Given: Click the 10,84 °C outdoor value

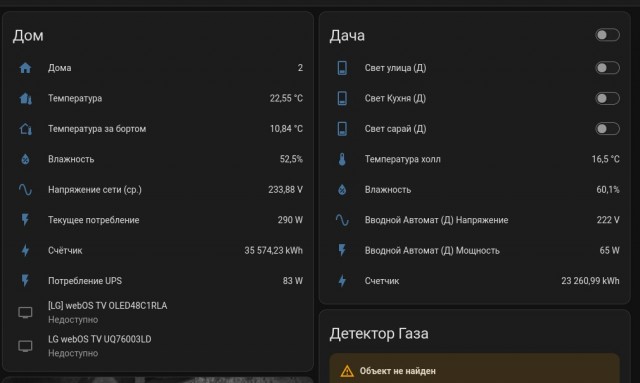Looking at the screenshot, I should point(286,129).
